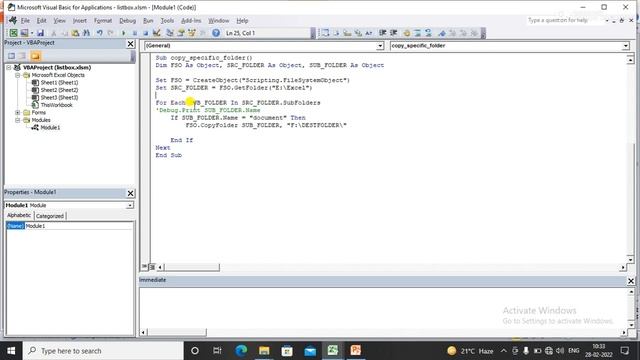Collapse the VBAProject (listbox.xlsm) tree node

pyautogui.click(x=9, y=68)
